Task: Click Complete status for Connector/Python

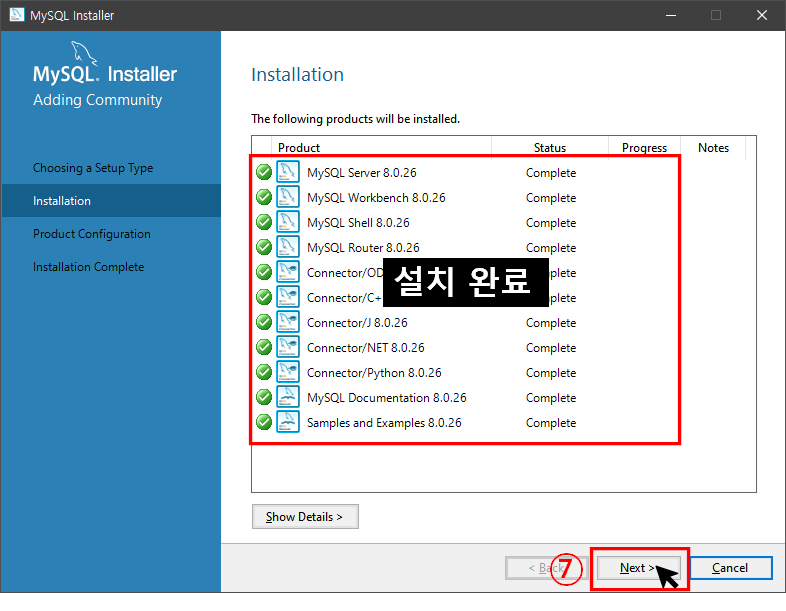Action: click(551, 373)
